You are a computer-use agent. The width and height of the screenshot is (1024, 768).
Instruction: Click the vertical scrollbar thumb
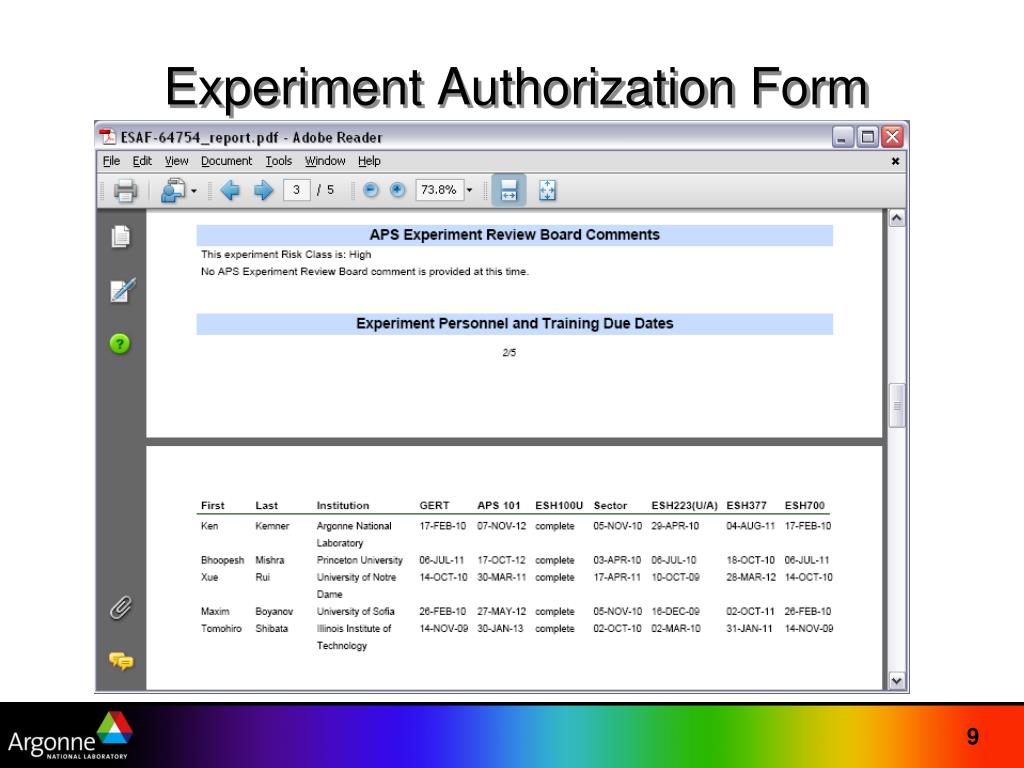click(x=897, y=406)
